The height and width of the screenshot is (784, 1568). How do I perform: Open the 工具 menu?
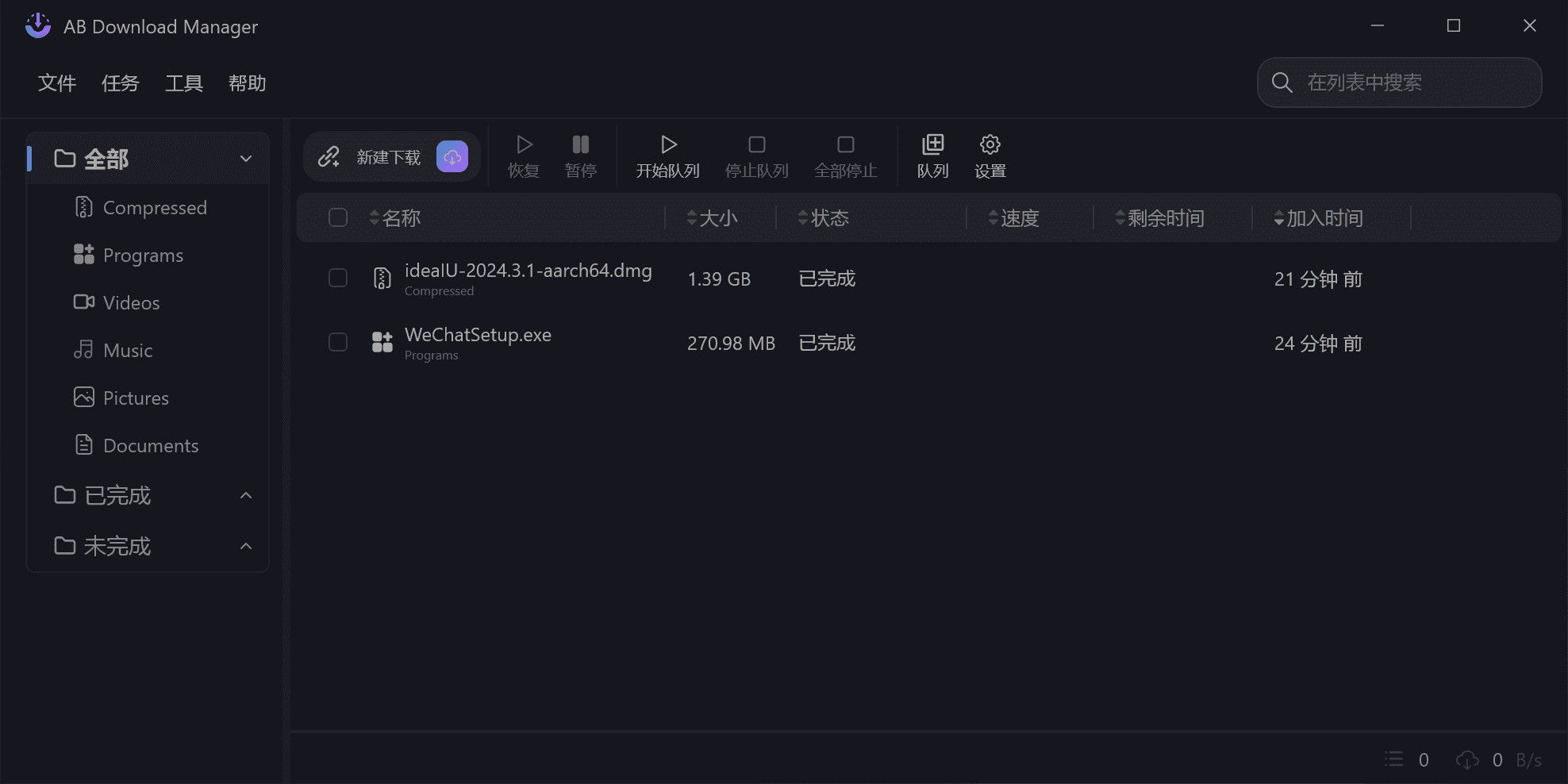click(183, 83)
